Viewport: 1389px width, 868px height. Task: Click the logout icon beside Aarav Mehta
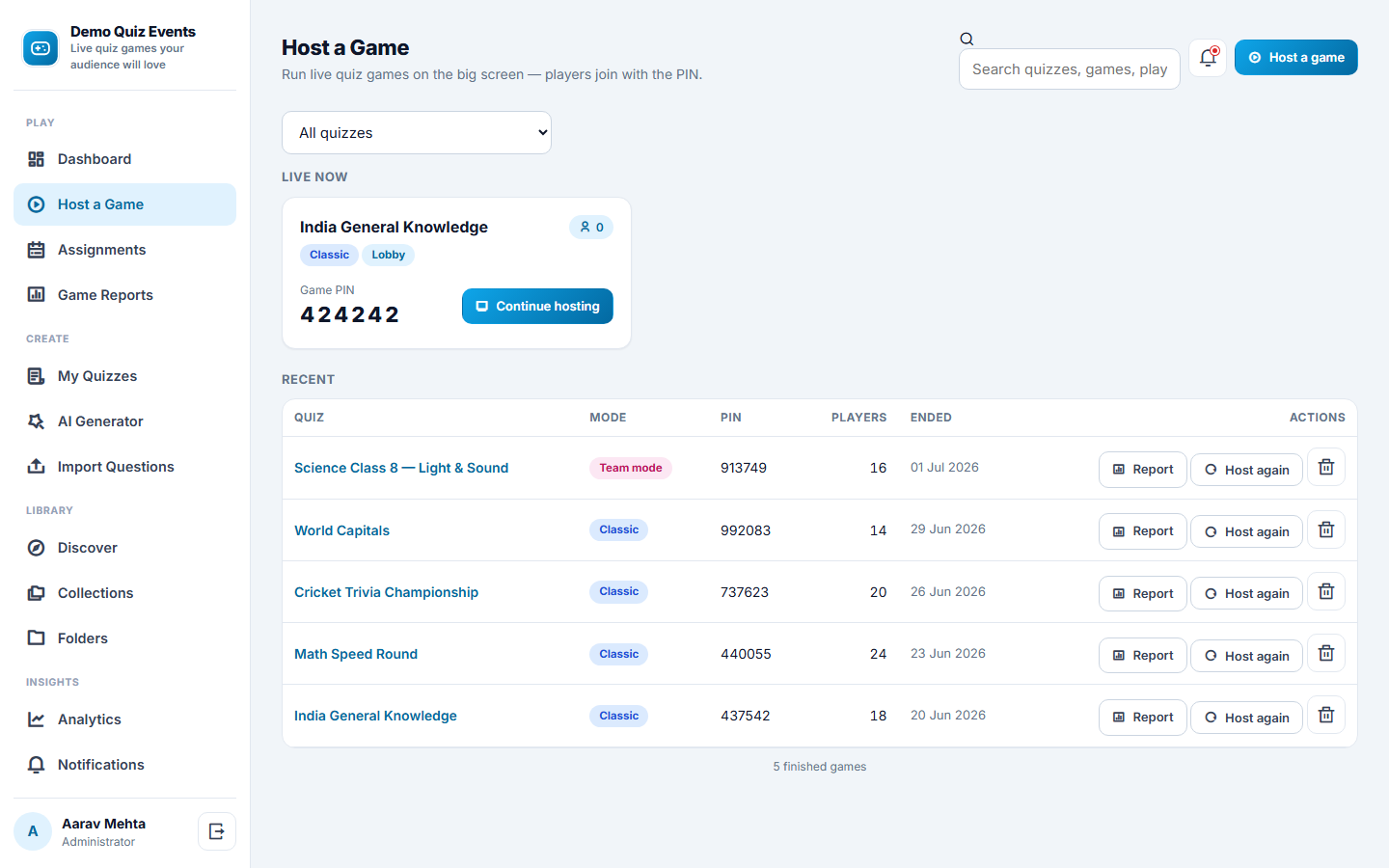[x=217, y=831]
